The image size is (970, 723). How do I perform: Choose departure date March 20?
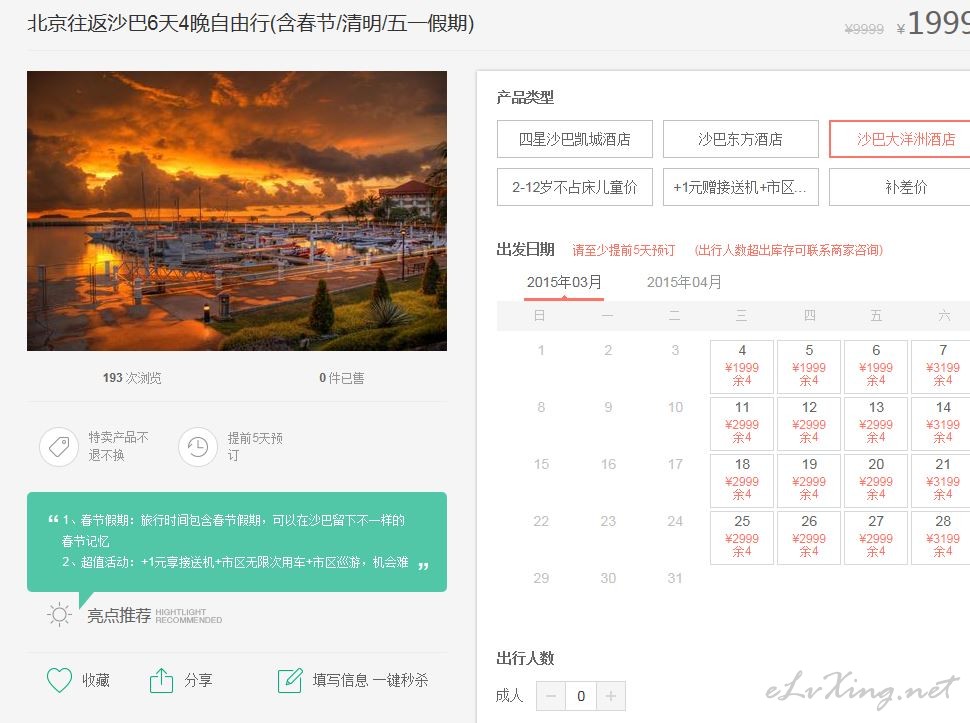(x=875, y=481)
